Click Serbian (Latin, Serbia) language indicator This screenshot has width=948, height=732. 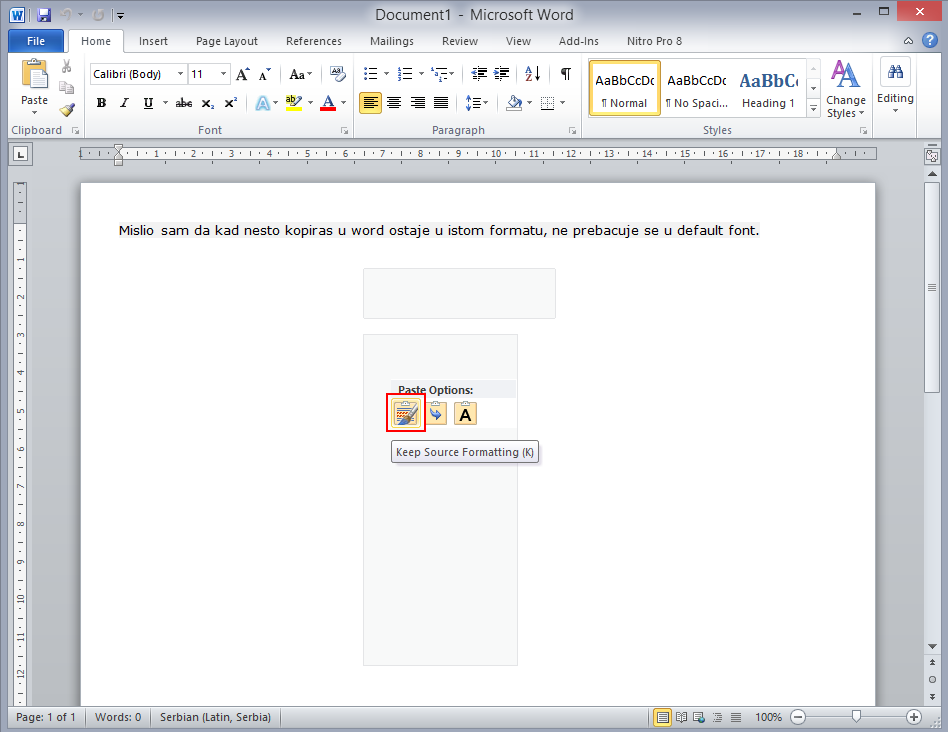(215, 717)
